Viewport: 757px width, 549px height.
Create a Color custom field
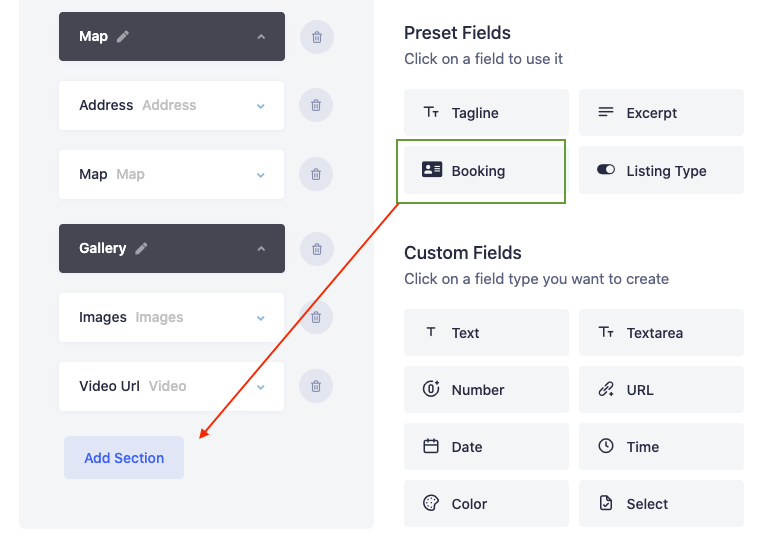pos(486,504)
